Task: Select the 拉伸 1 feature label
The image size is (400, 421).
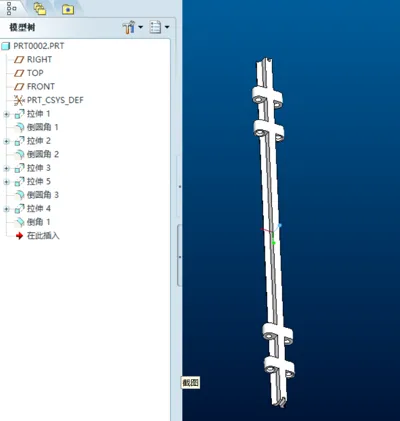Action: (39, 114)
